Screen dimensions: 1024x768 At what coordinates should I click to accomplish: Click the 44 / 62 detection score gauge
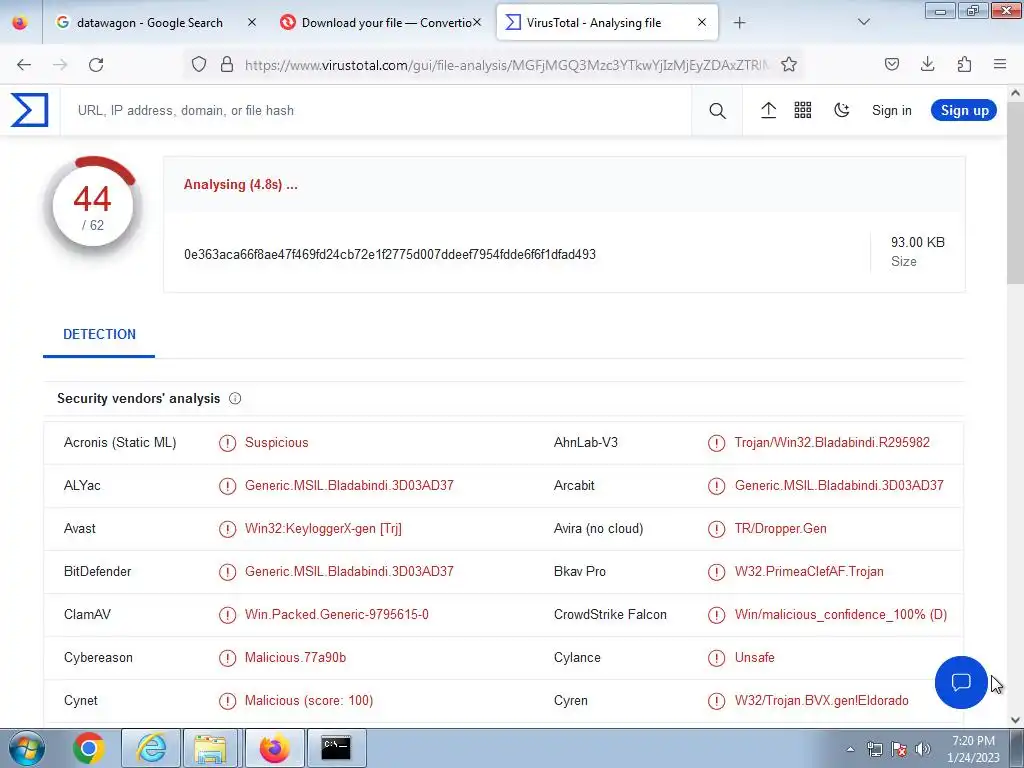tap(93, 206)
